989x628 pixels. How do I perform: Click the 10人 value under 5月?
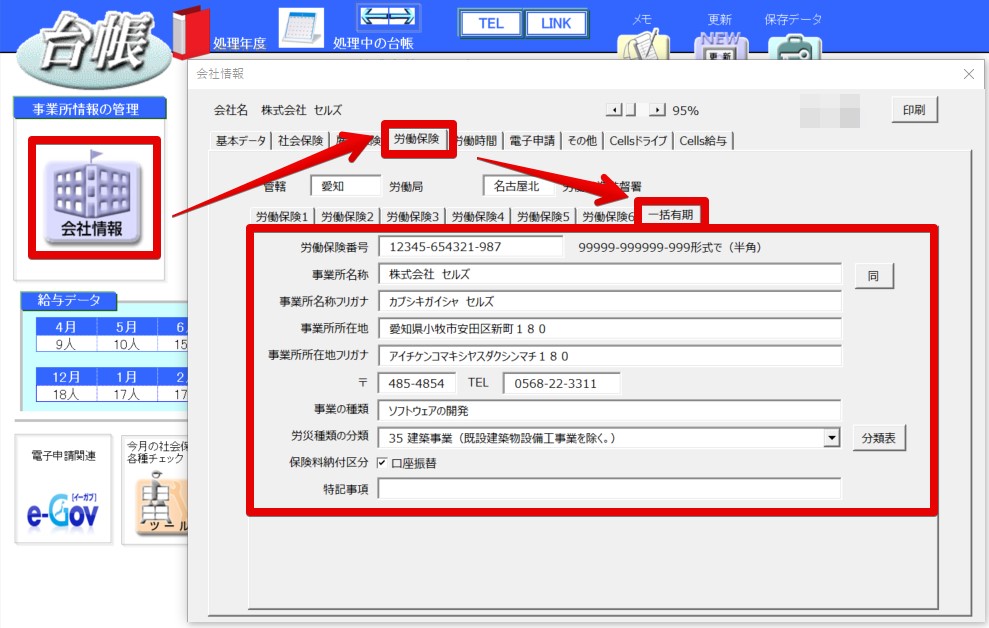[127, 344]
